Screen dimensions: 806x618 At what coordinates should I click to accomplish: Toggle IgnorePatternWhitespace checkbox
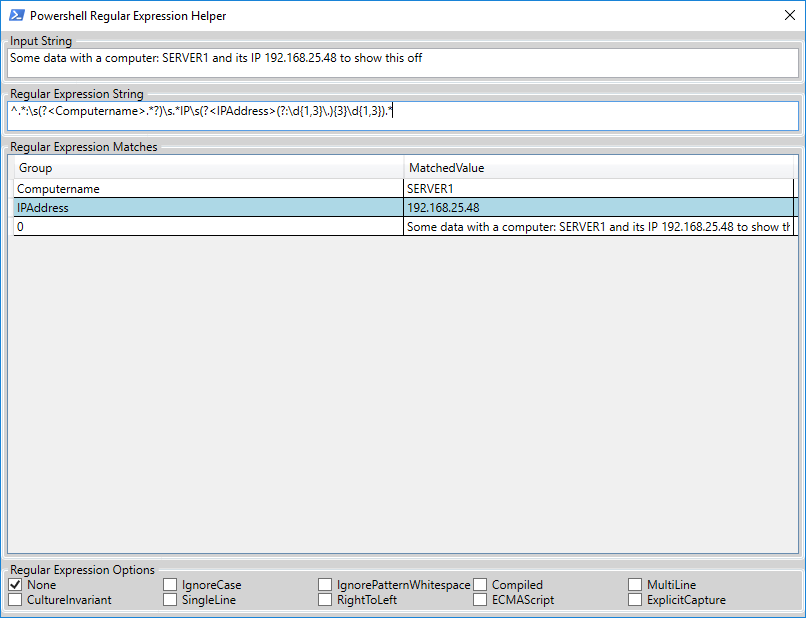tap(326, 585)
